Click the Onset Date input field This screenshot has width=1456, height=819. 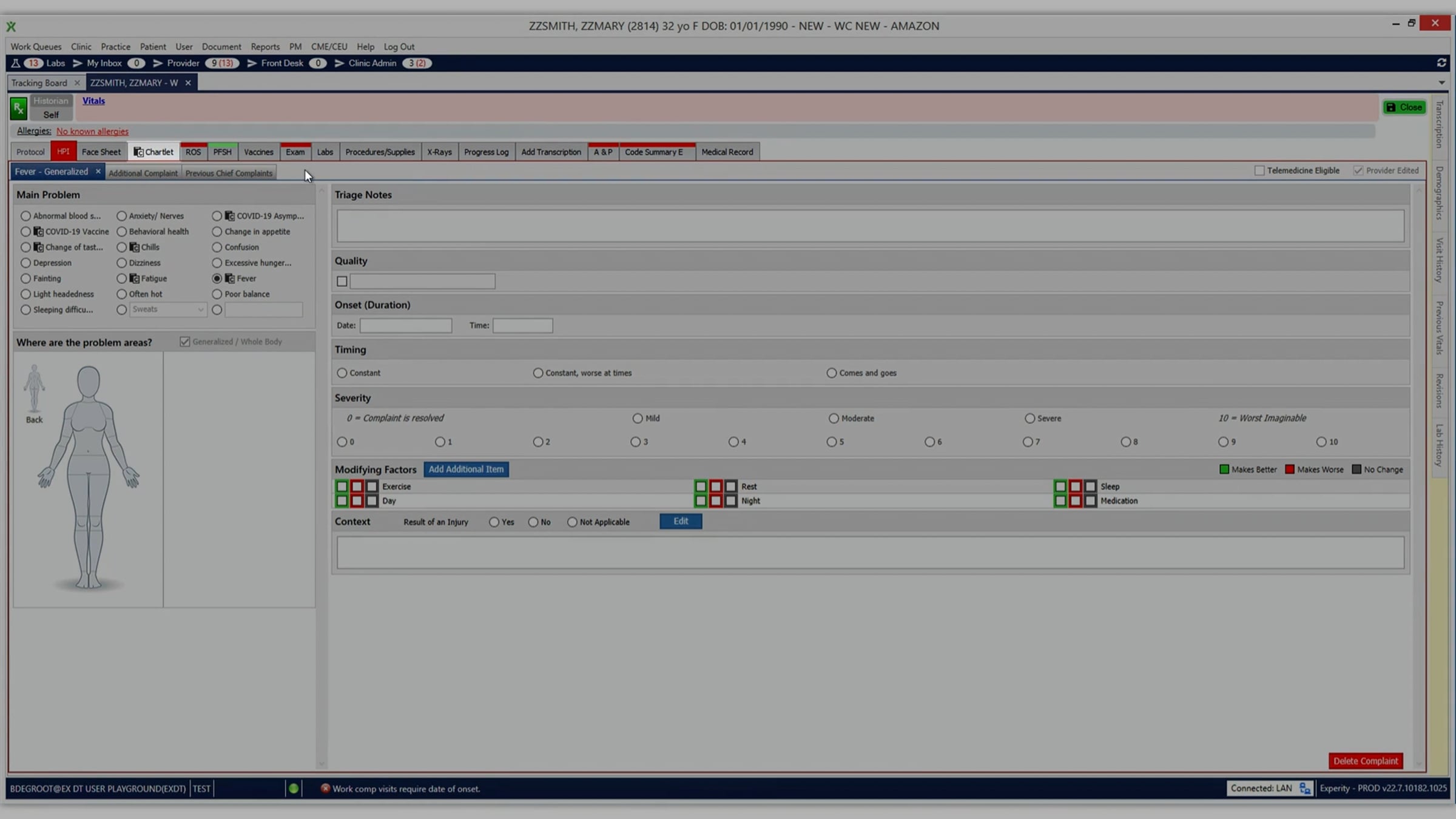pyautogui.click(x=405, y=326)
